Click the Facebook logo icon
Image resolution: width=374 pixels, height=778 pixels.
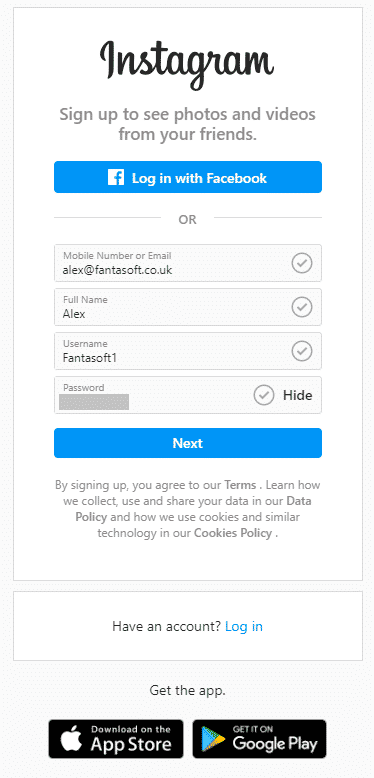(116, 177)
